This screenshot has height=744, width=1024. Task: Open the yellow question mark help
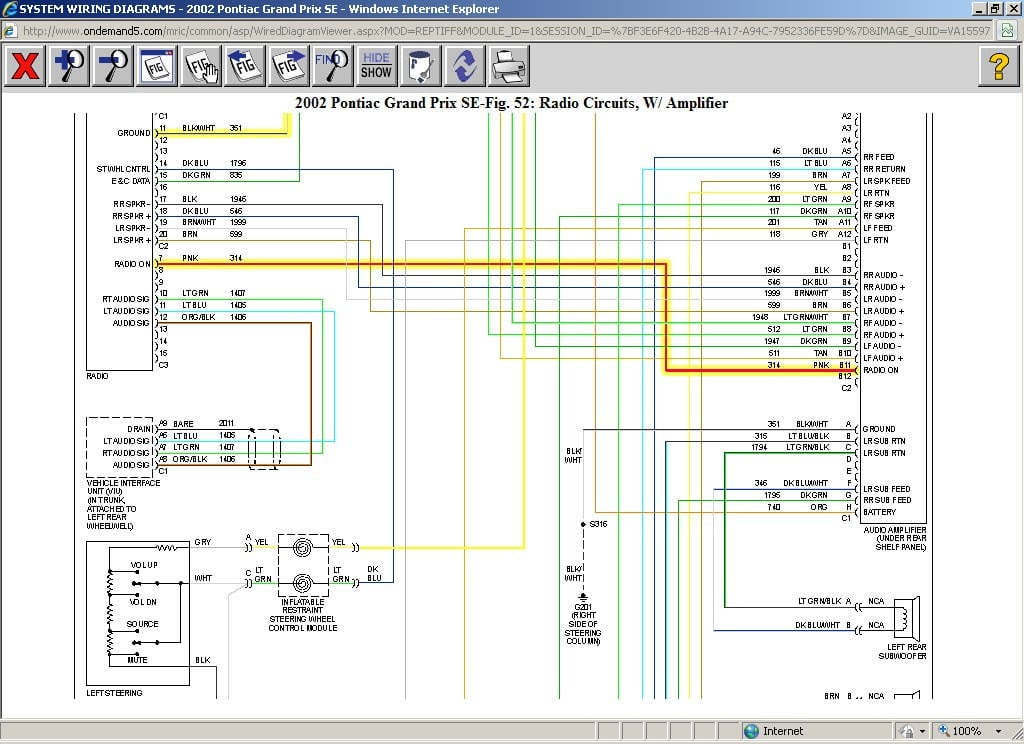click(999, 65)
